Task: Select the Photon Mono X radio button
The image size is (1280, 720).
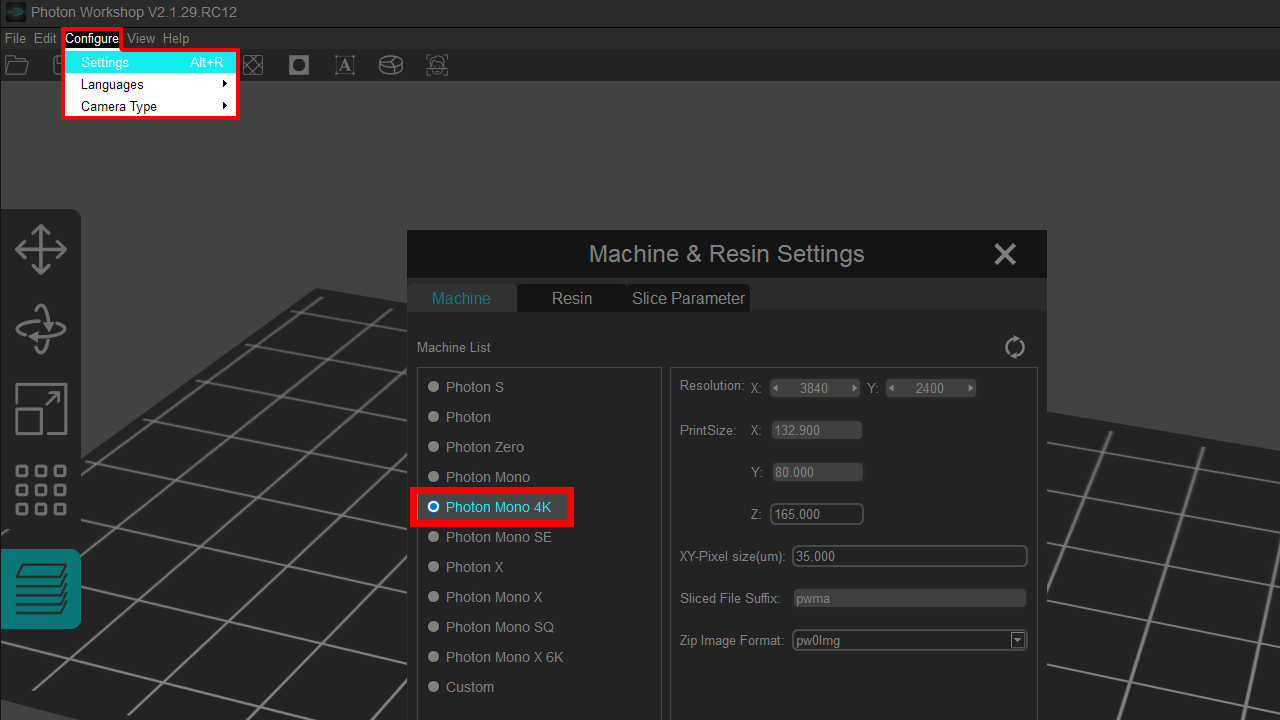Action: 434,597
